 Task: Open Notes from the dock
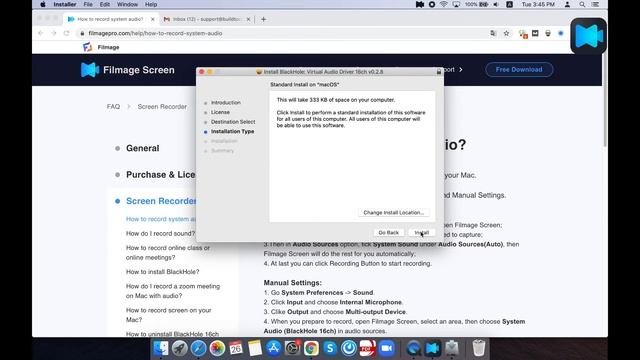[255, 348]
